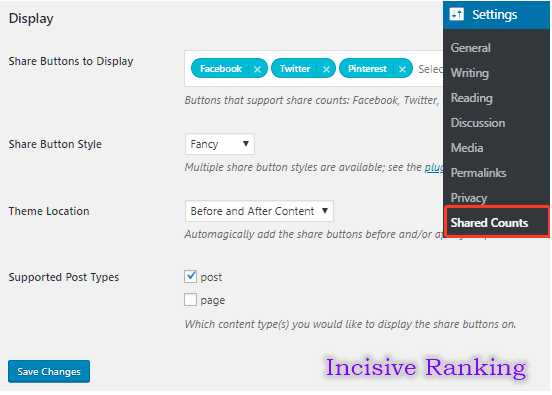Click the Settings menu icon

tap(457, 14)
